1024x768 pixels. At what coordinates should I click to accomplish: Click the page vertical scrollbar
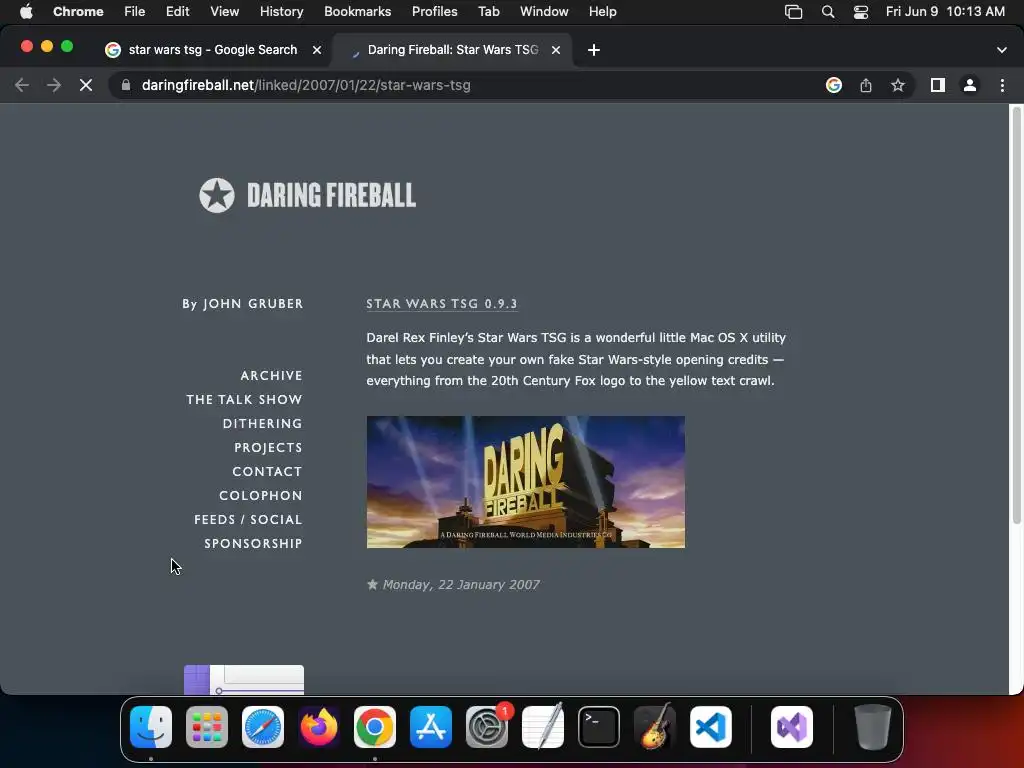[x=1016, y=313]
